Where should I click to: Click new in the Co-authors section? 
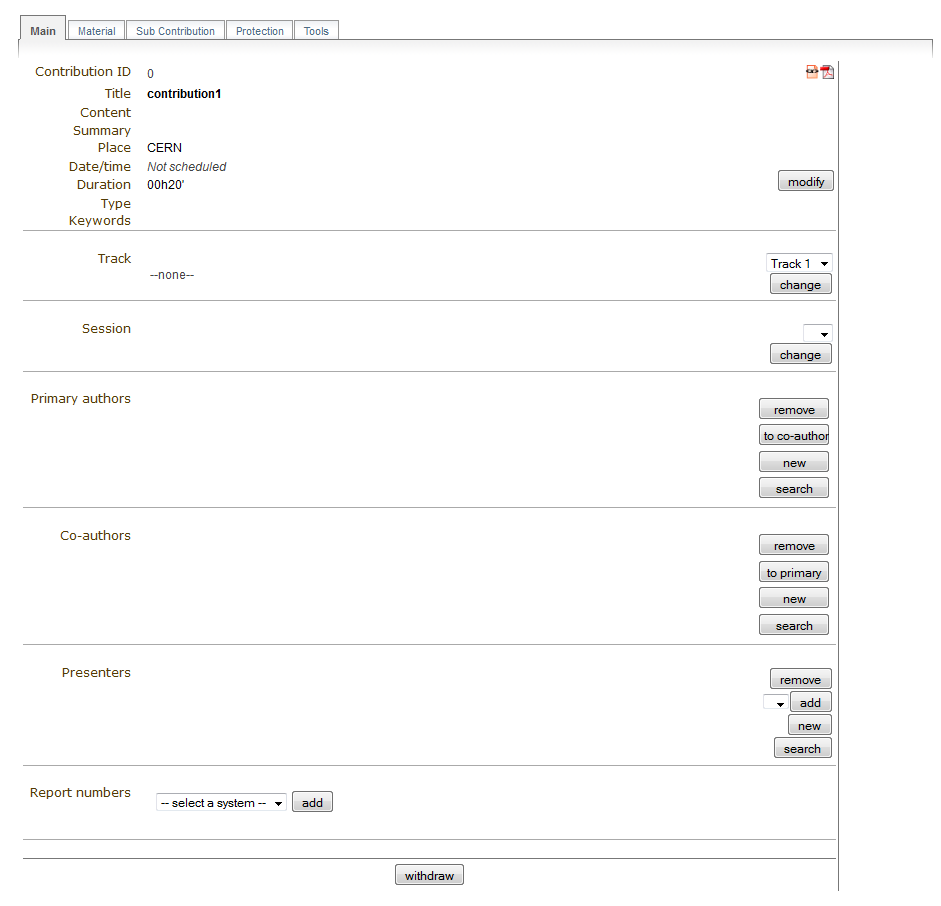(794, 599)
